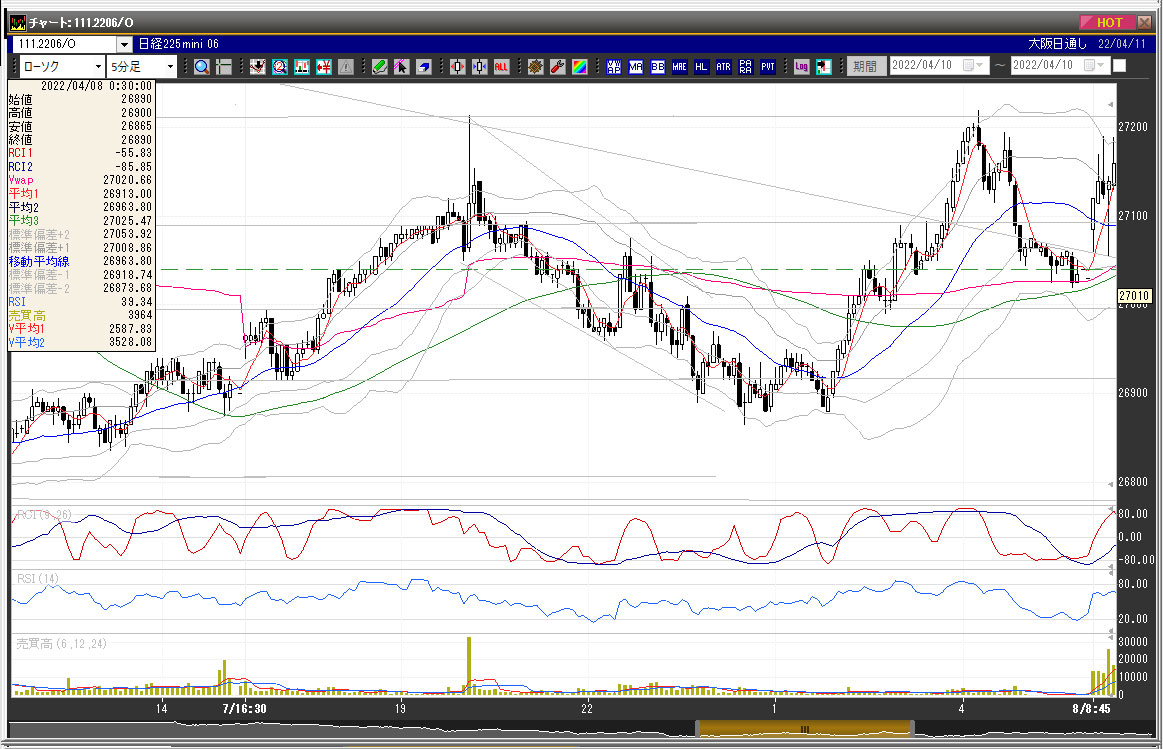This screenshot has height=749, width=1163.
Task: Click the yen sign arrow icon
Action: (324, 67)
